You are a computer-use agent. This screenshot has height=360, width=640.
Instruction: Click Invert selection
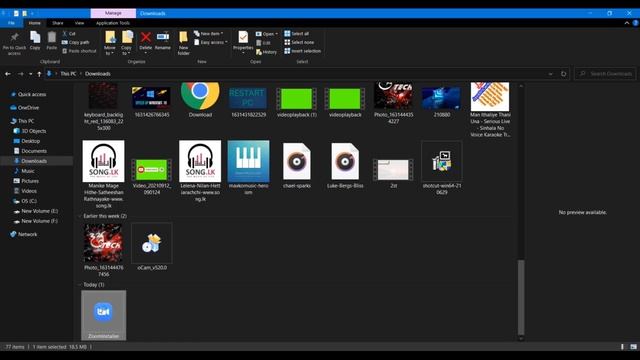[302, 51]
